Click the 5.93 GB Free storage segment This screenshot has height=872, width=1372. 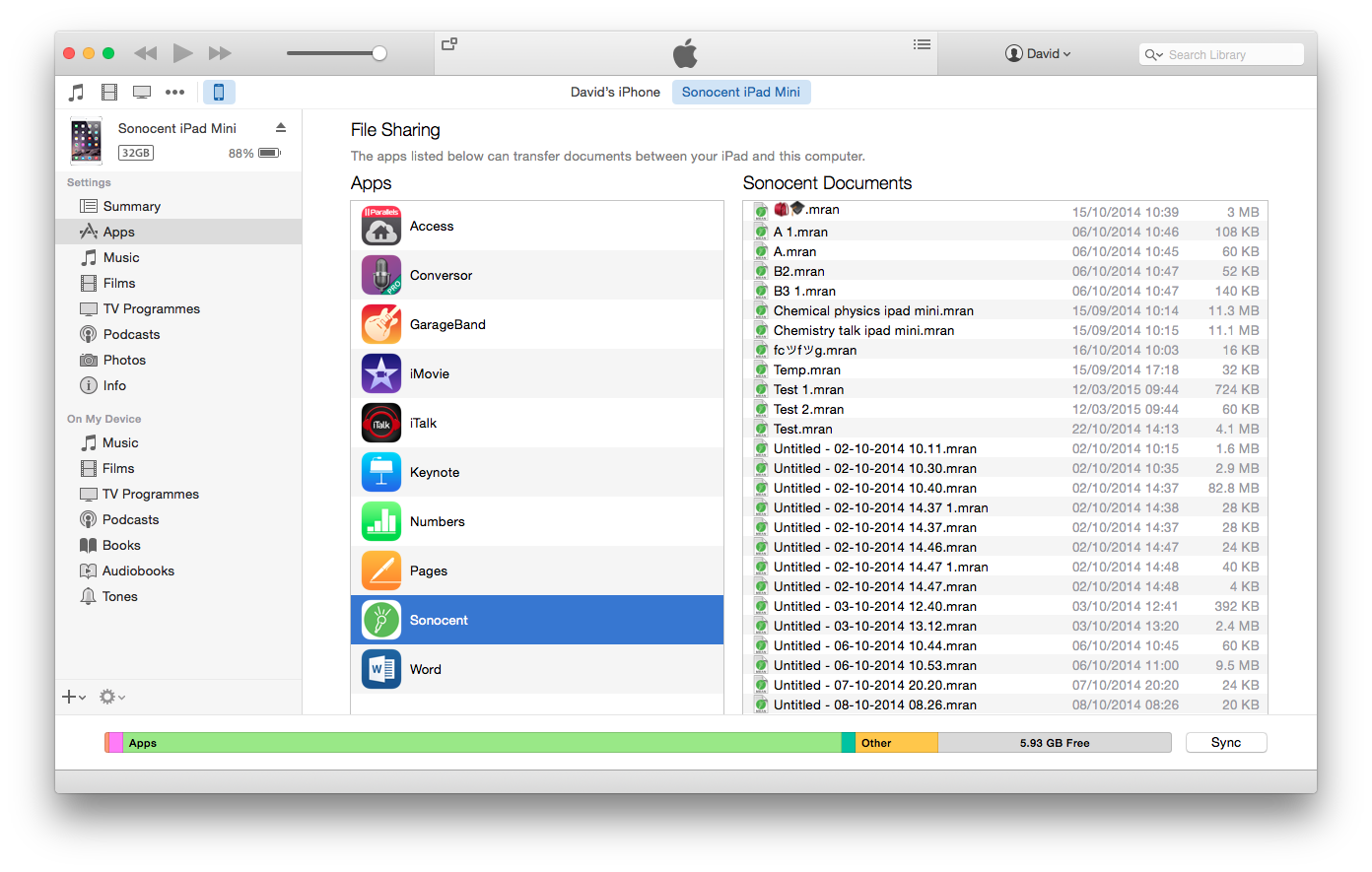click(1055, 743)
